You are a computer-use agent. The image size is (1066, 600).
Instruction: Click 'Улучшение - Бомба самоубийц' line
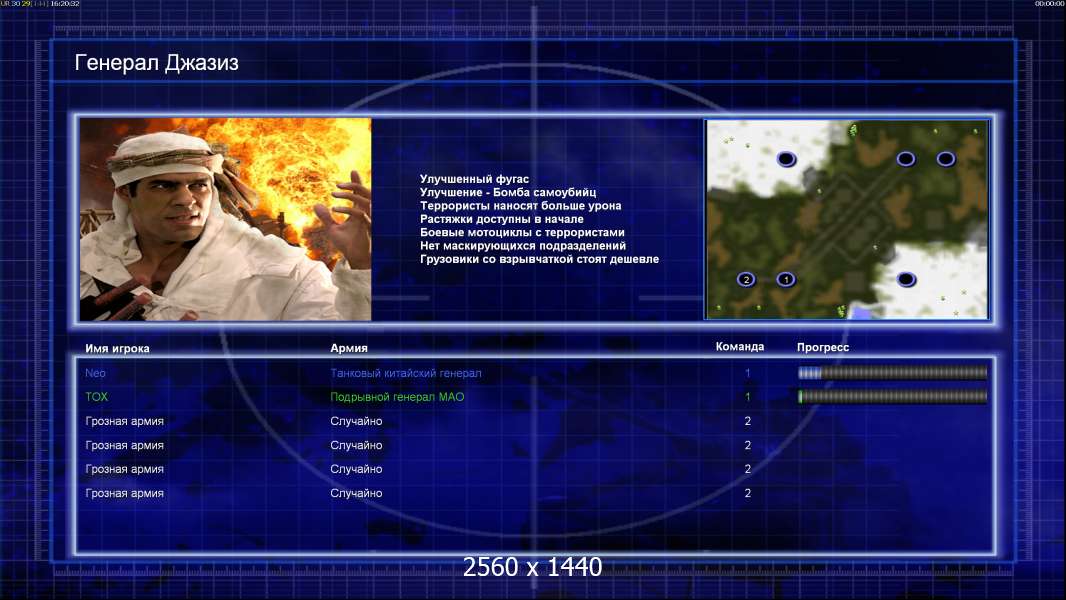pos(508,192)
